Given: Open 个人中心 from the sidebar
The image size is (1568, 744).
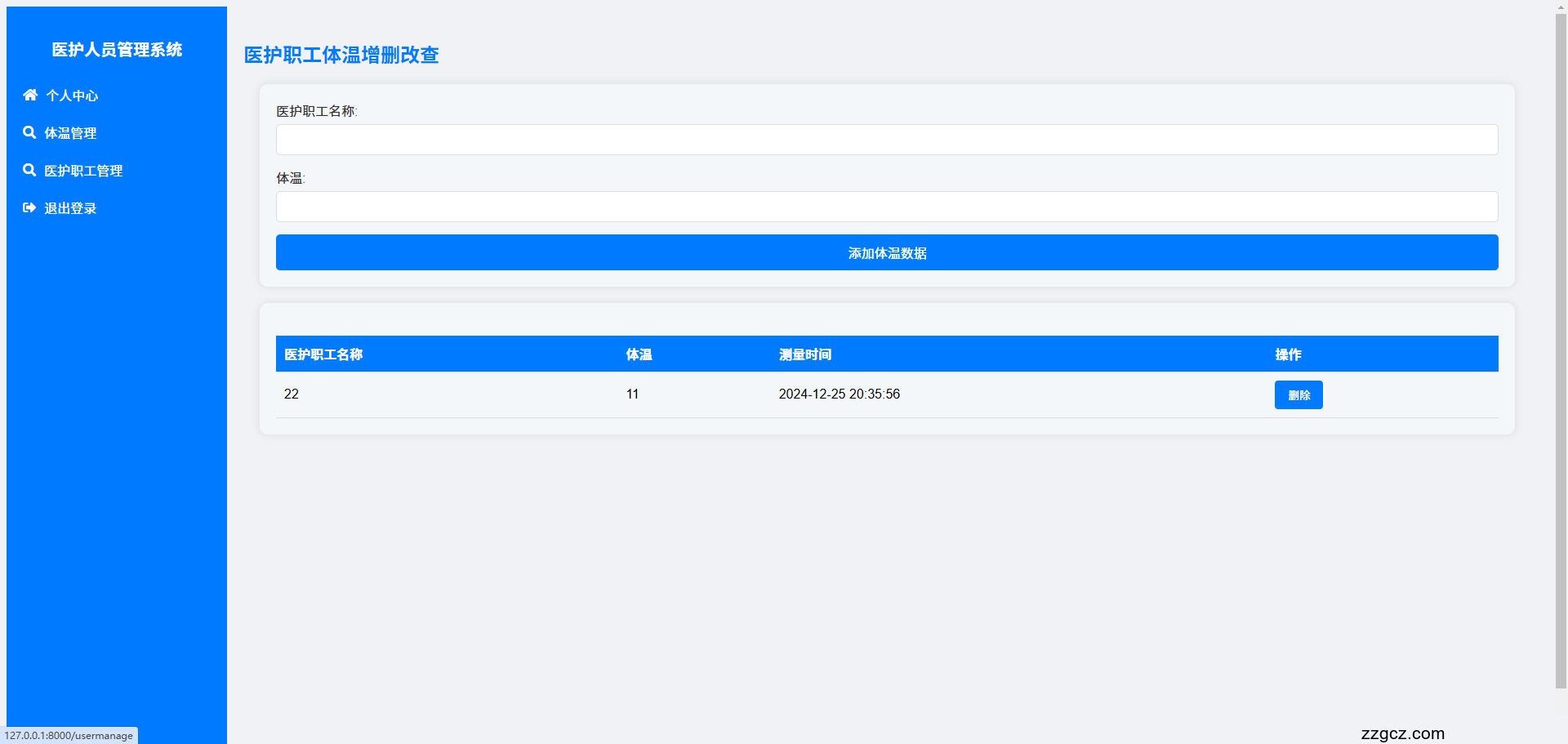Looking at the screenshot, I should point(70,96).
